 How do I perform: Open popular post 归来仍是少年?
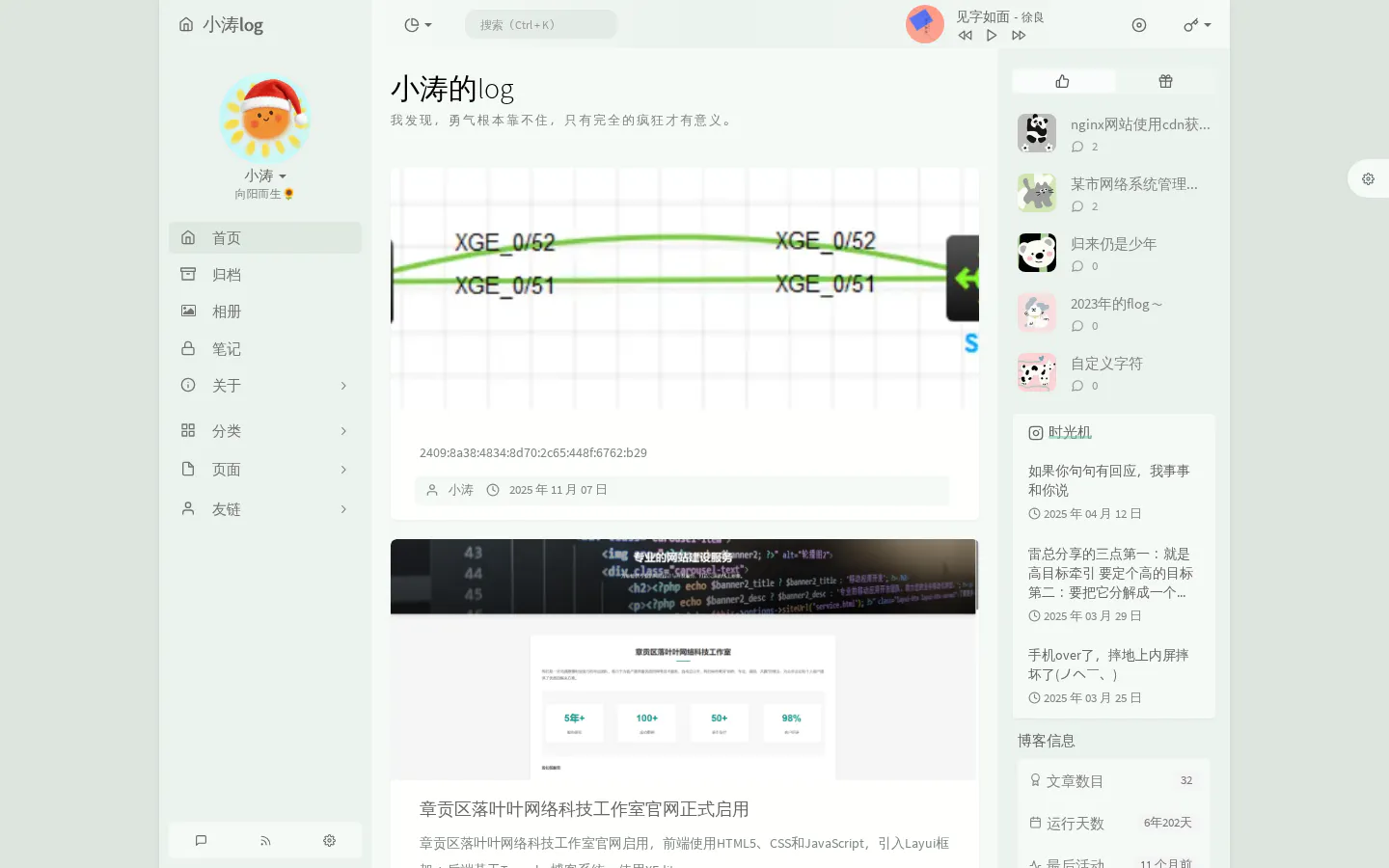click(1113, 243)
